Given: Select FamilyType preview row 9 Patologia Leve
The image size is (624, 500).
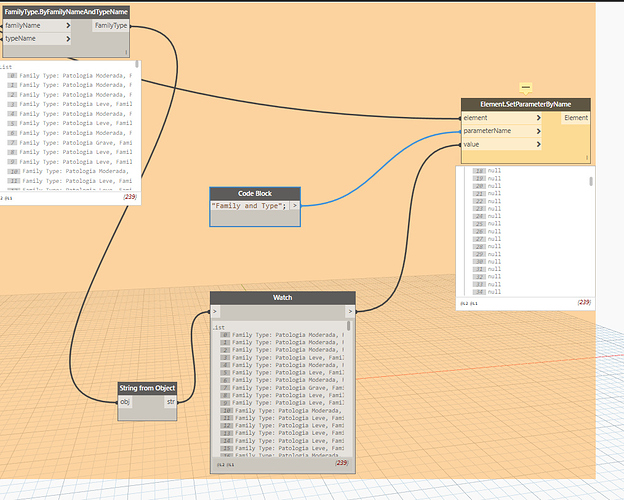Looking at the screenshot, I should coord(70,162).
